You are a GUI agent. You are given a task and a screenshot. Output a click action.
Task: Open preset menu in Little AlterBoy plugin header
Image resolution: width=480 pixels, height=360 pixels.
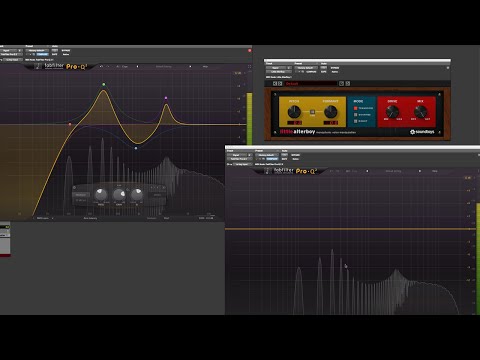[x=306, y=68]
